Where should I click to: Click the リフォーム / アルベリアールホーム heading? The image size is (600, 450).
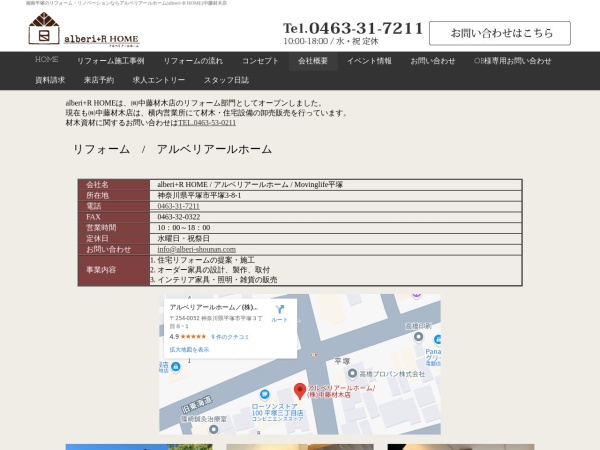172,149
